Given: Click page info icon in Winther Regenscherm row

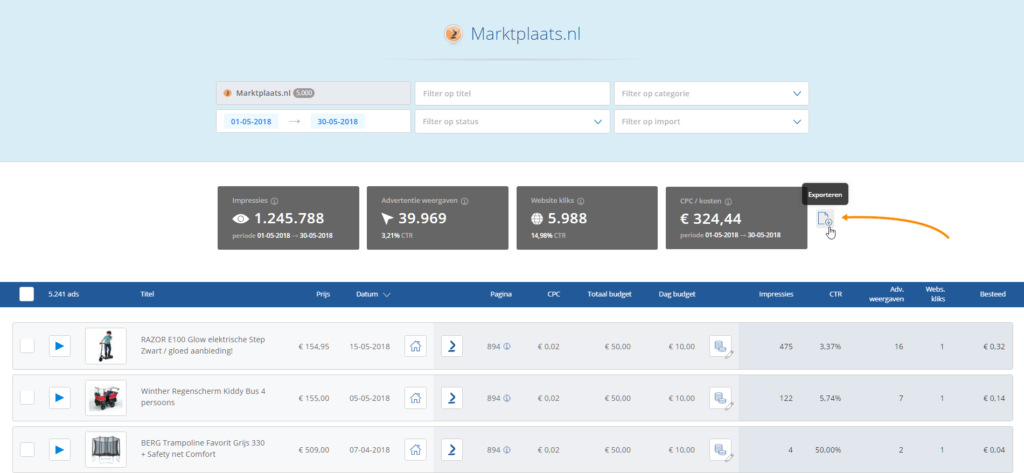Looking at the screenshot, I should click(x=507, y=398).
